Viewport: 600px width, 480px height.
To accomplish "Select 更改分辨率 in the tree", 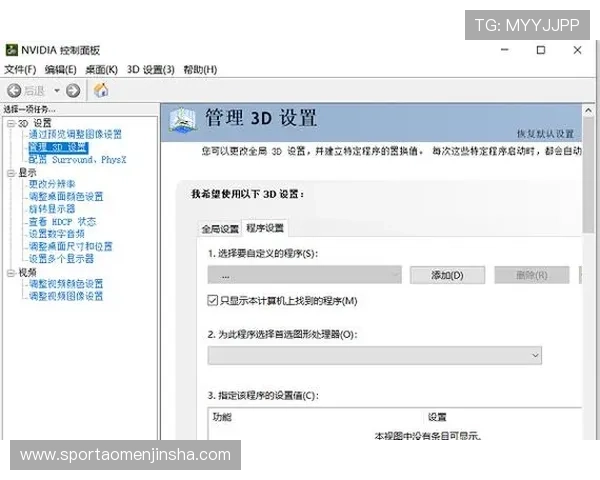I will [52, 184].
